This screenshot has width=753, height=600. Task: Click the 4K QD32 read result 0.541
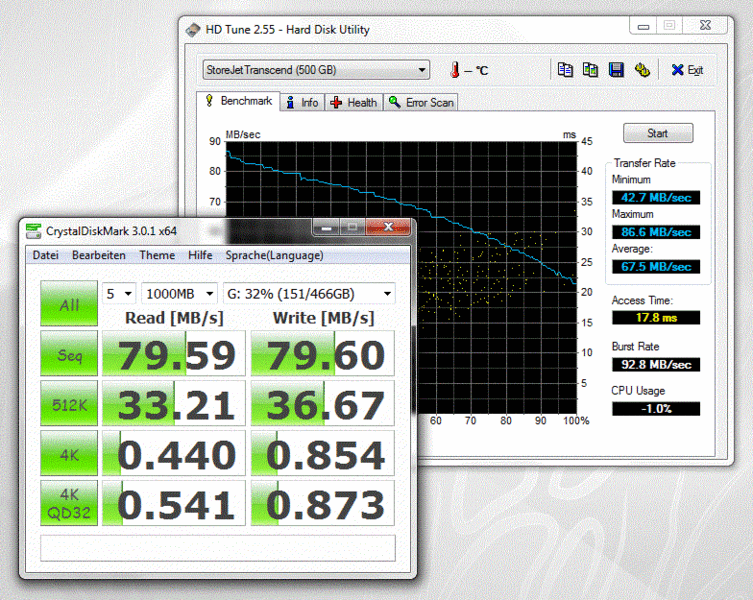[174, 503]
